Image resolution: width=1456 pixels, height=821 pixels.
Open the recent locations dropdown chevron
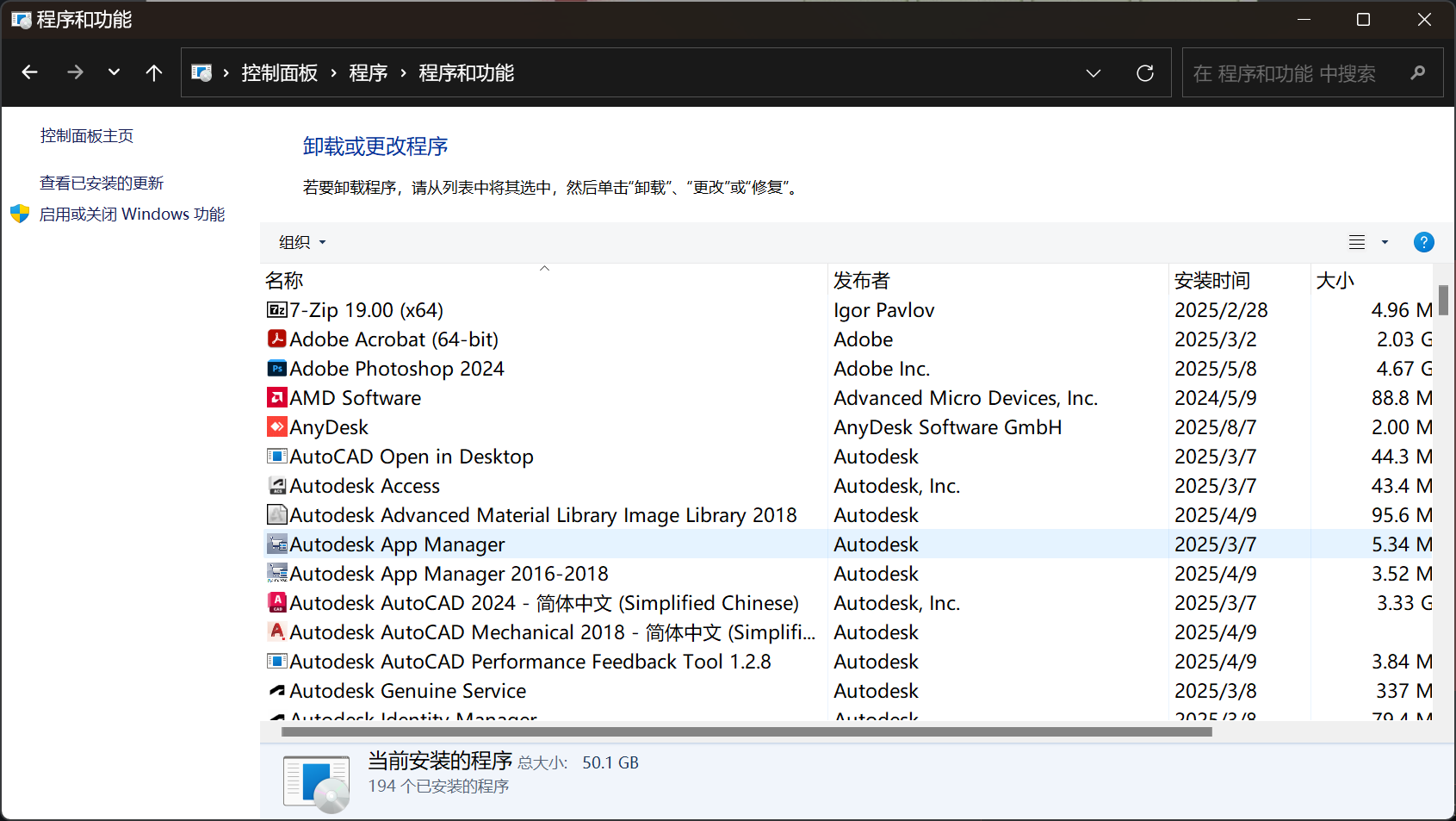click(x=114, y=72)
